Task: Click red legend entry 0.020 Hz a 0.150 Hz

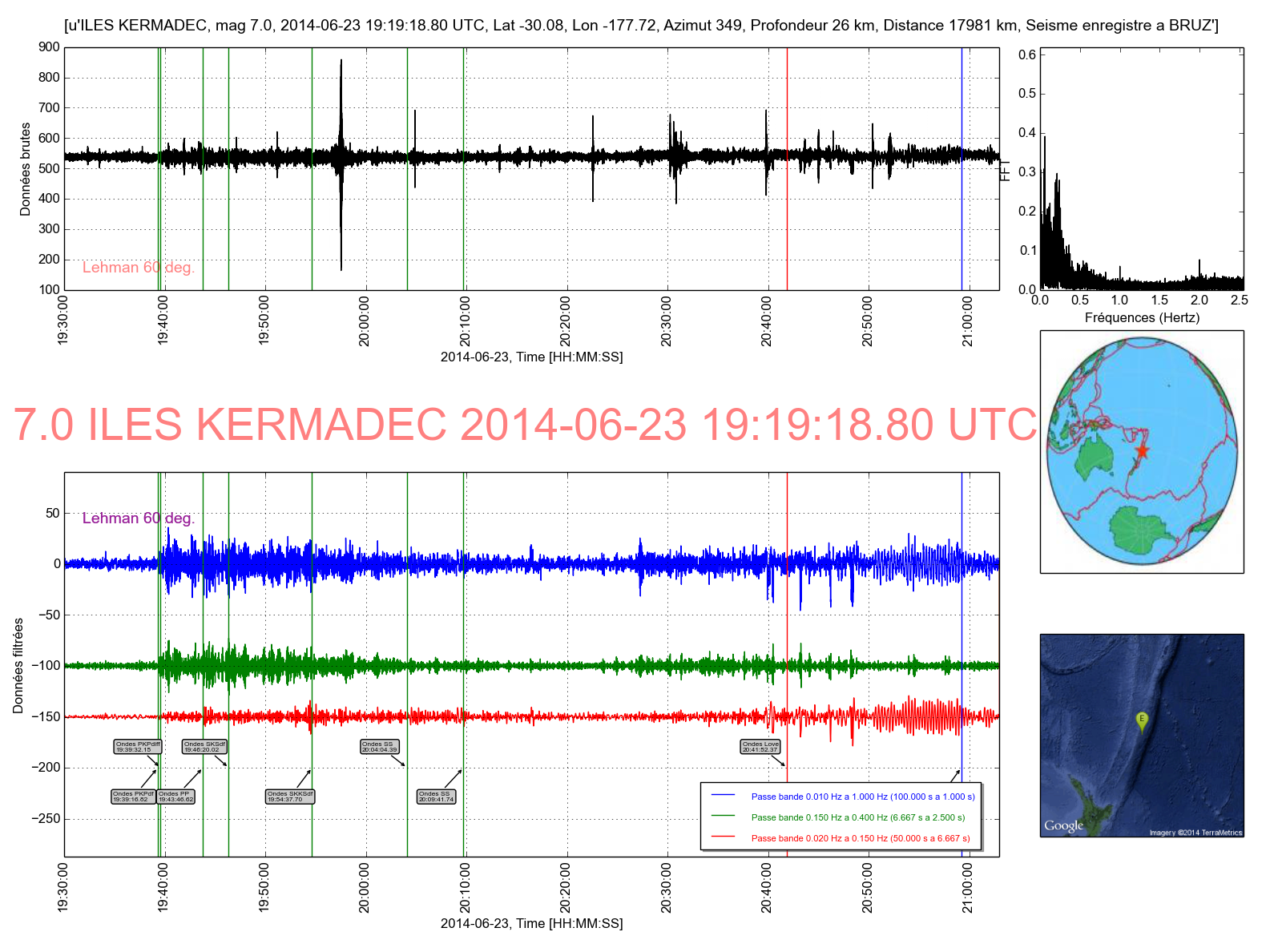Action: [860, 838]
